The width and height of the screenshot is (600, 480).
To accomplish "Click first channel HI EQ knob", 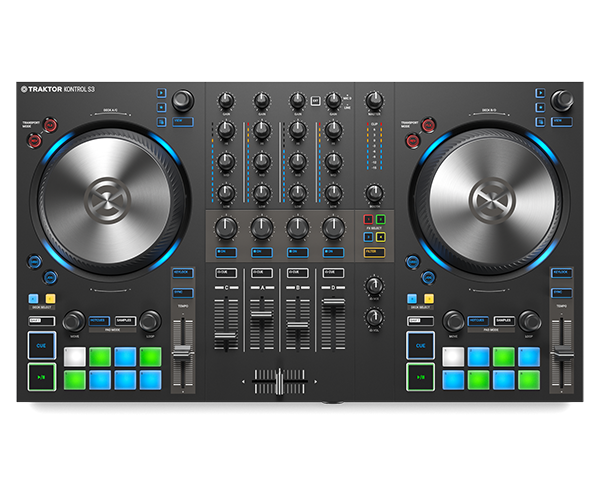I will click(x=226, y=130).
